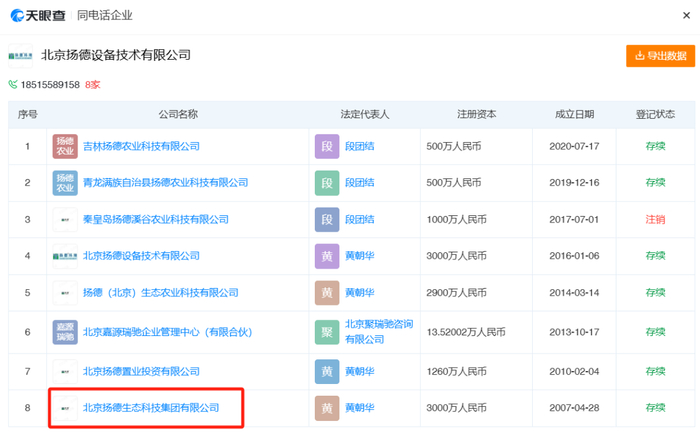This screenshot has width=700, height=432.
Task: Click founding date 2016-01-06
Action: coord(574,256)
